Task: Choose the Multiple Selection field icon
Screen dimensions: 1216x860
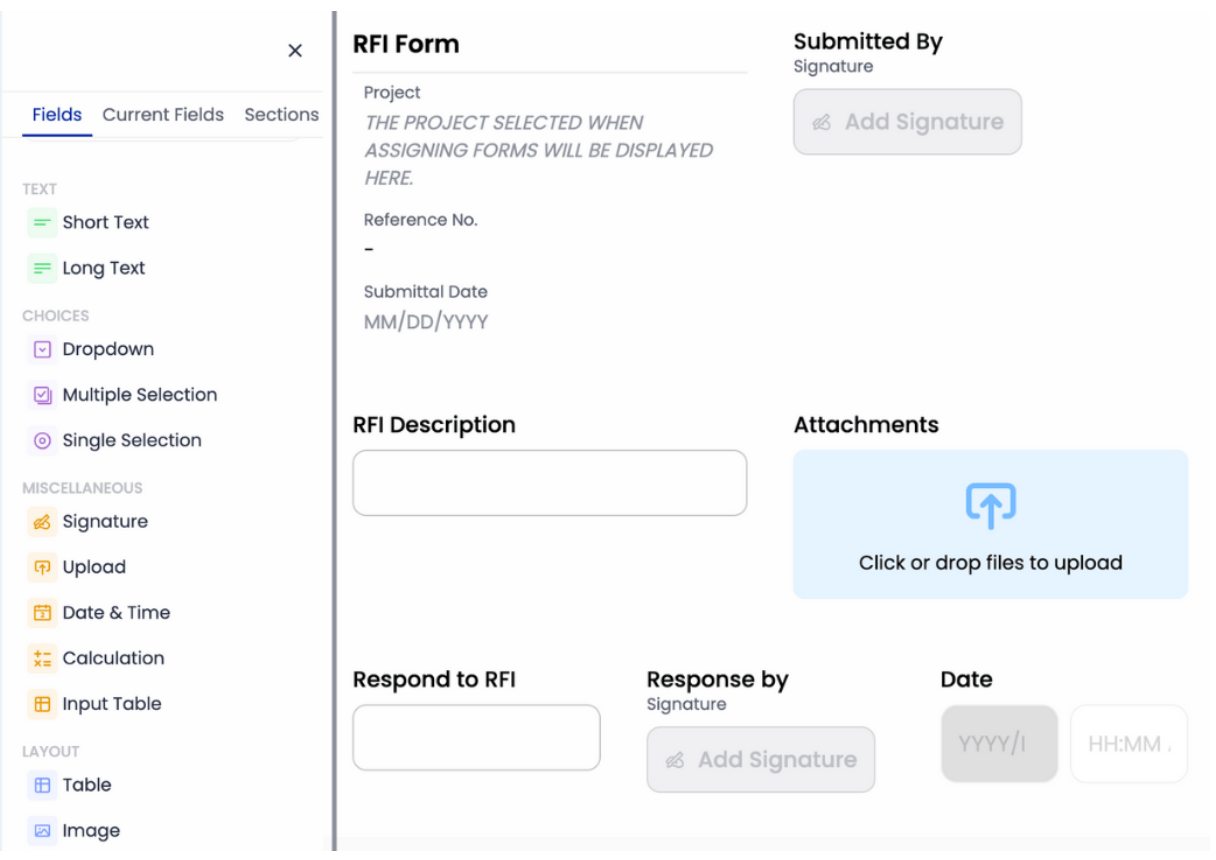Action: click(x=42, y=395)
